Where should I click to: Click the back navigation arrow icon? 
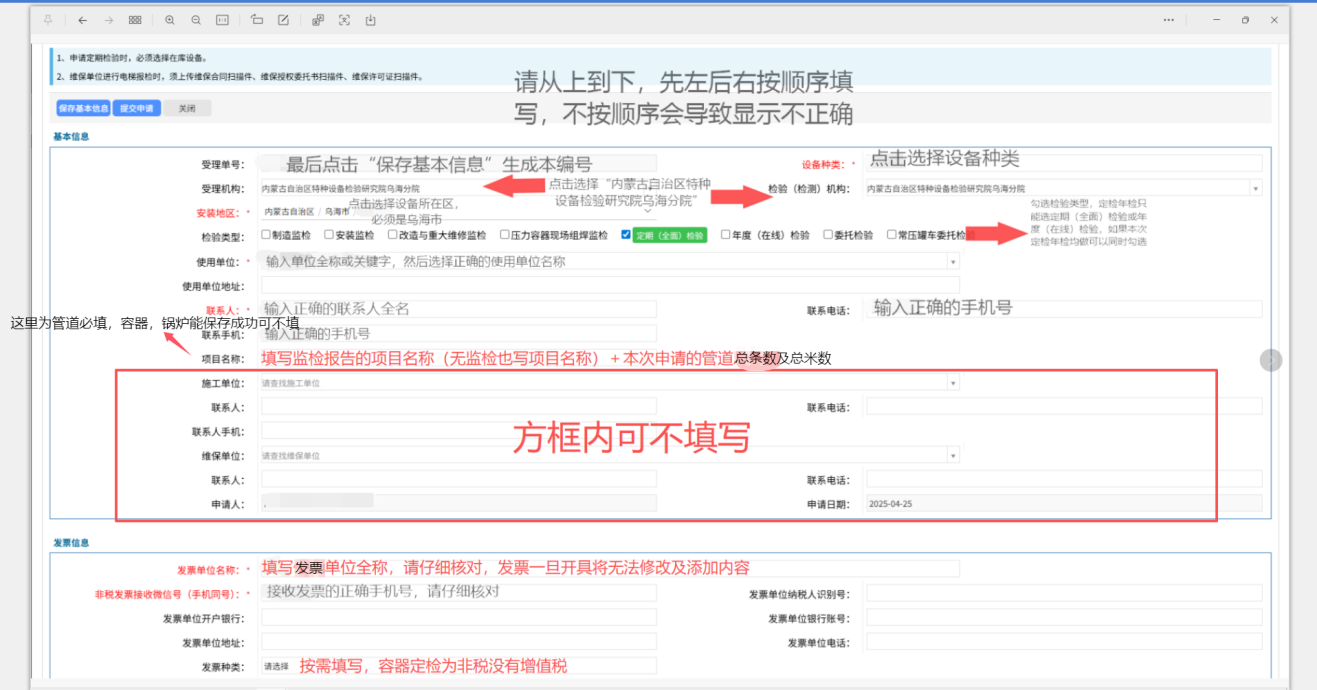[82, 19]
